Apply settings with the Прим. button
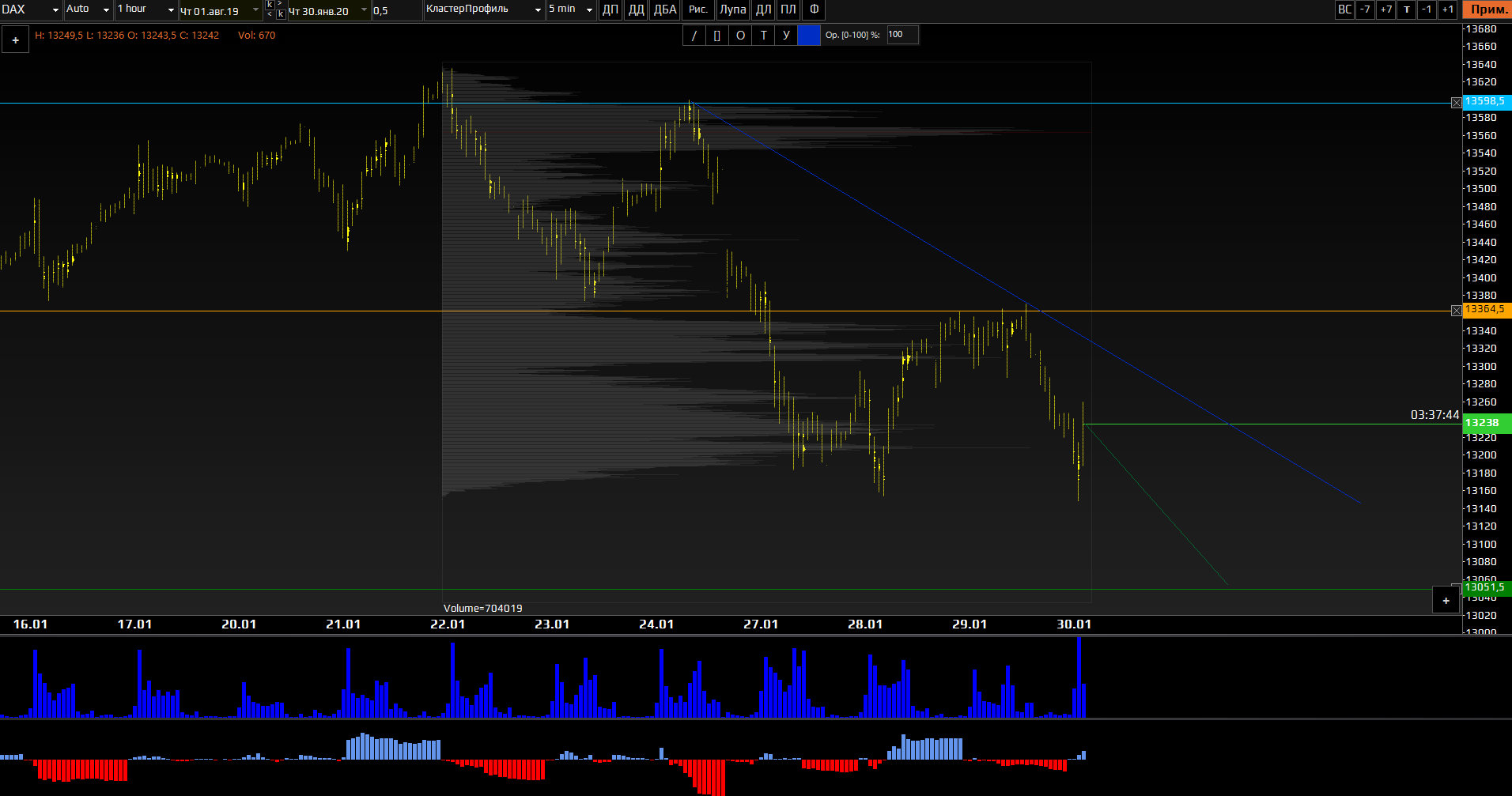This screenshot has width=1512, height=796. 1488,9
